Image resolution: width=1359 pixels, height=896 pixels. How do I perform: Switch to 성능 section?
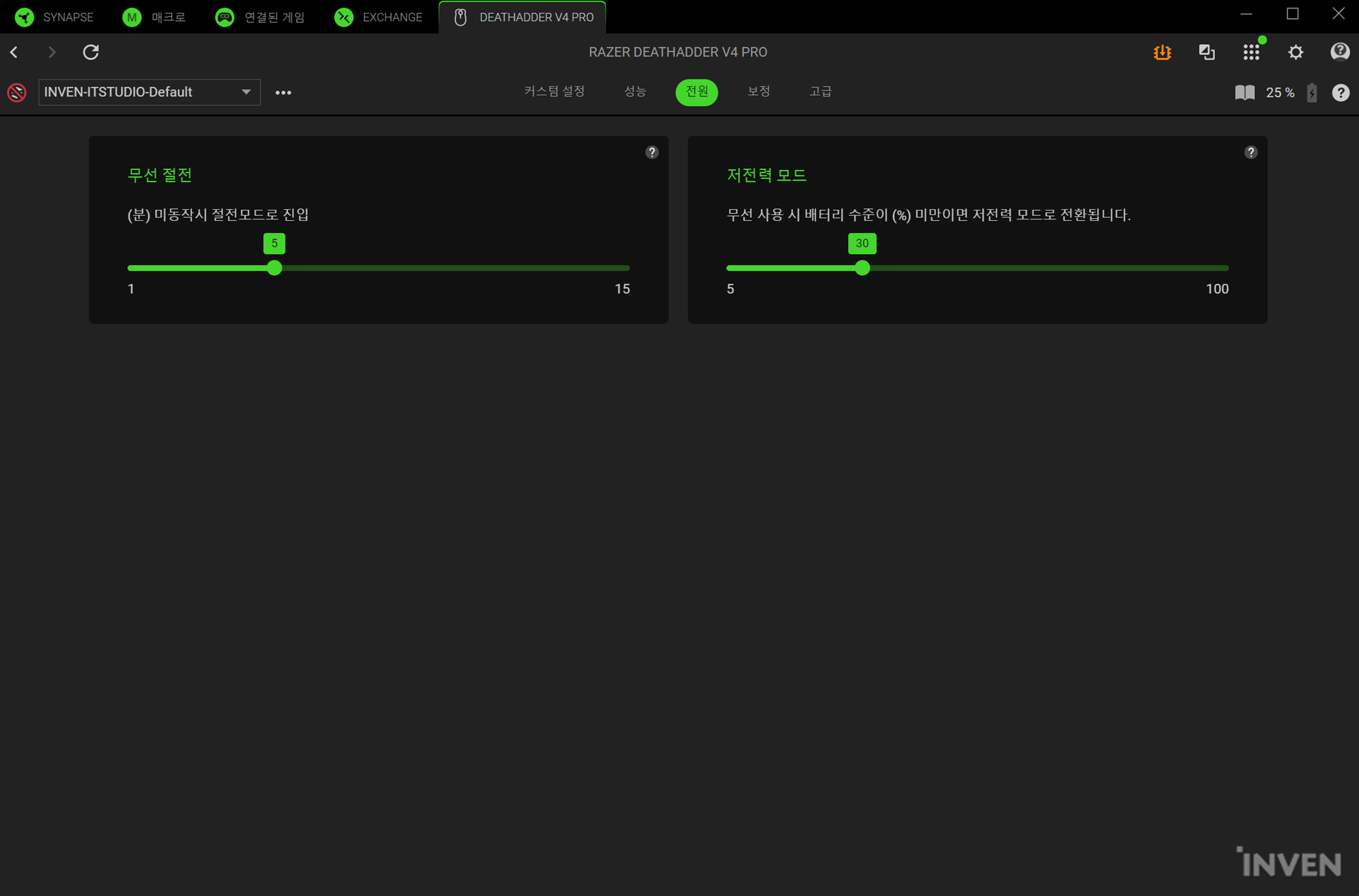[635, 92]
